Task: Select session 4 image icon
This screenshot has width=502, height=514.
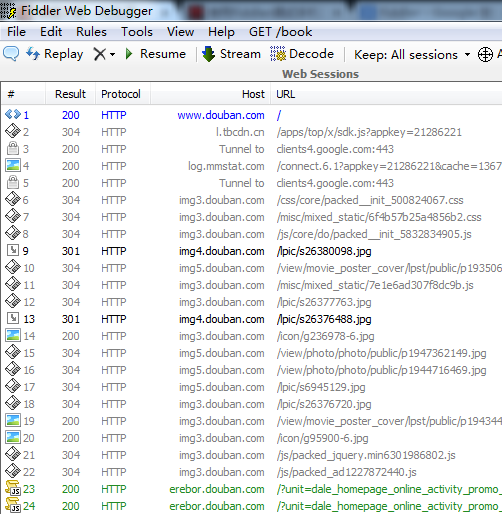Action: point(13,166)
